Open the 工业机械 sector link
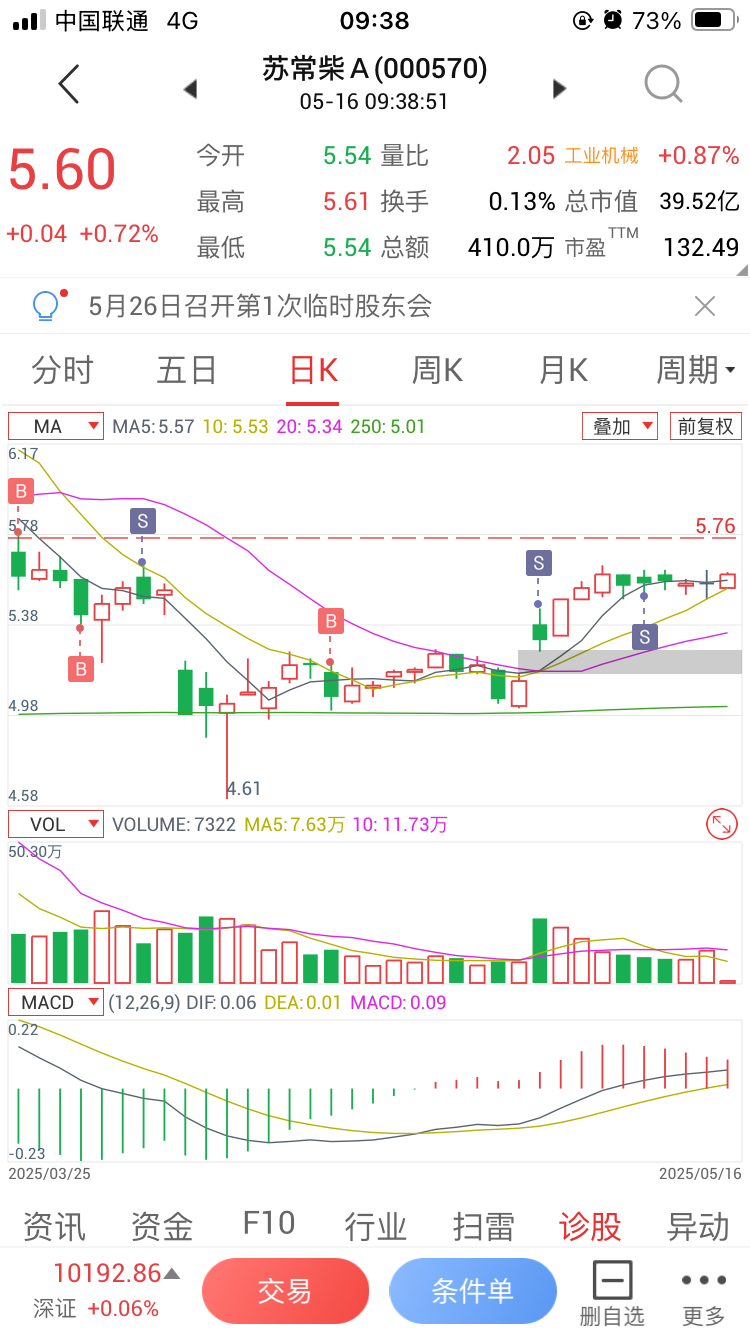 602,156
